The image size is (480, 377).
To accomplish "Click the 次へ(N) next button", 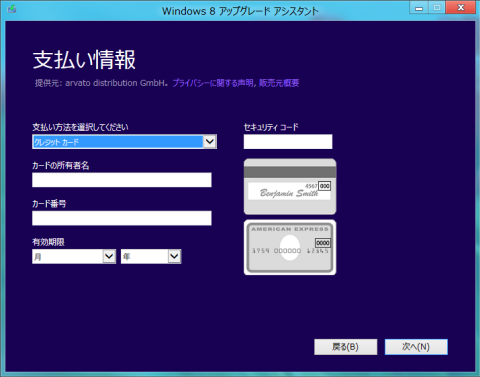I will point(416,347).
